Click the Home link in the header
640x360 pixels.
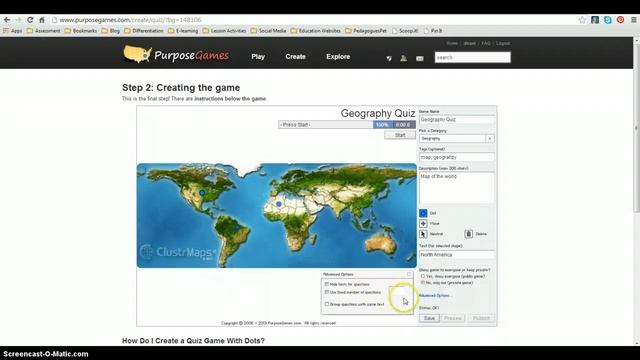452,43
